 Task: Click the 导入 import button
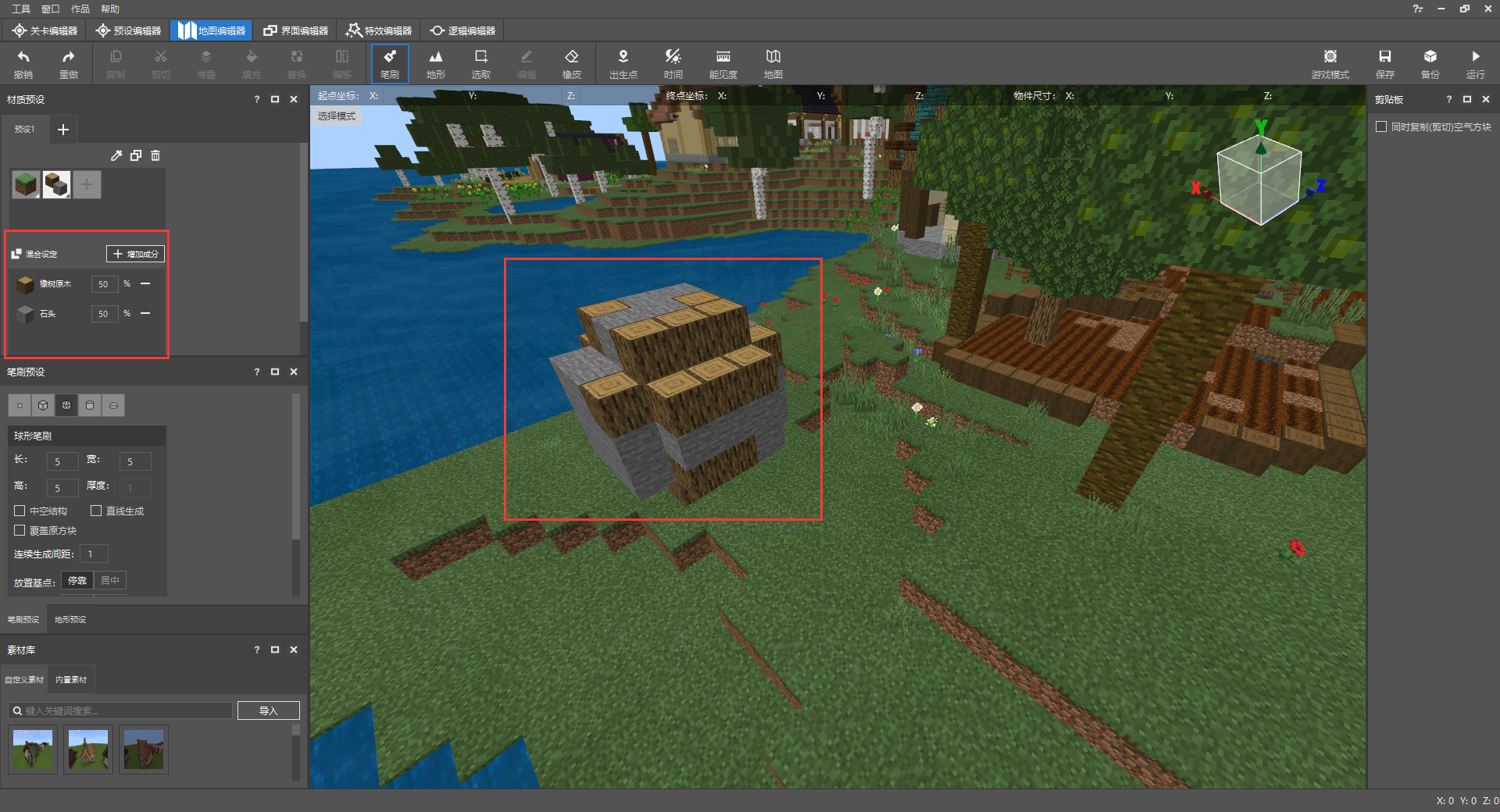[x=269, y=710]
